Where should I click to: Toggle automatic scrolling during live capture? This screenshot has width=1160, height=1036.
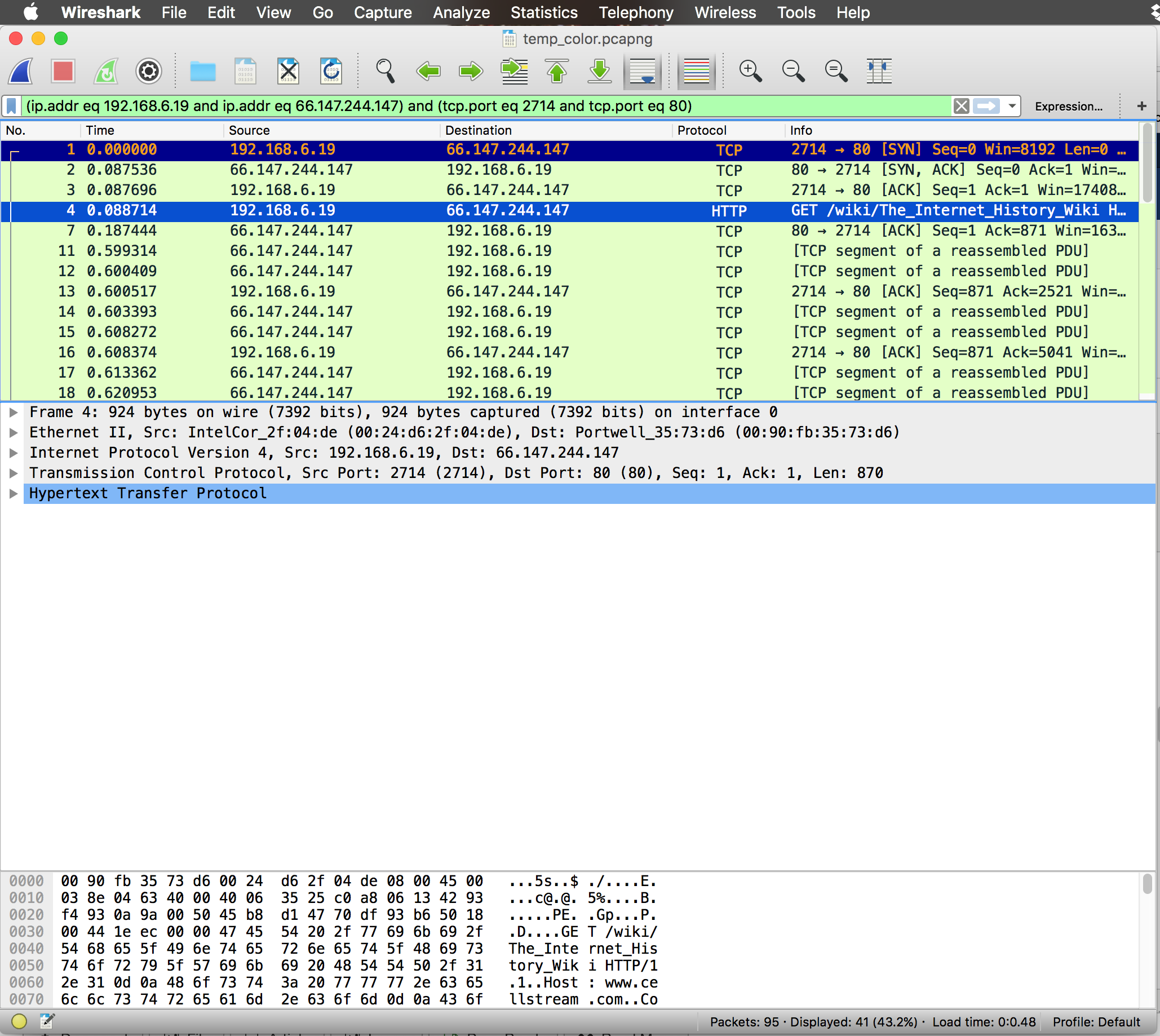click(641, 71)
